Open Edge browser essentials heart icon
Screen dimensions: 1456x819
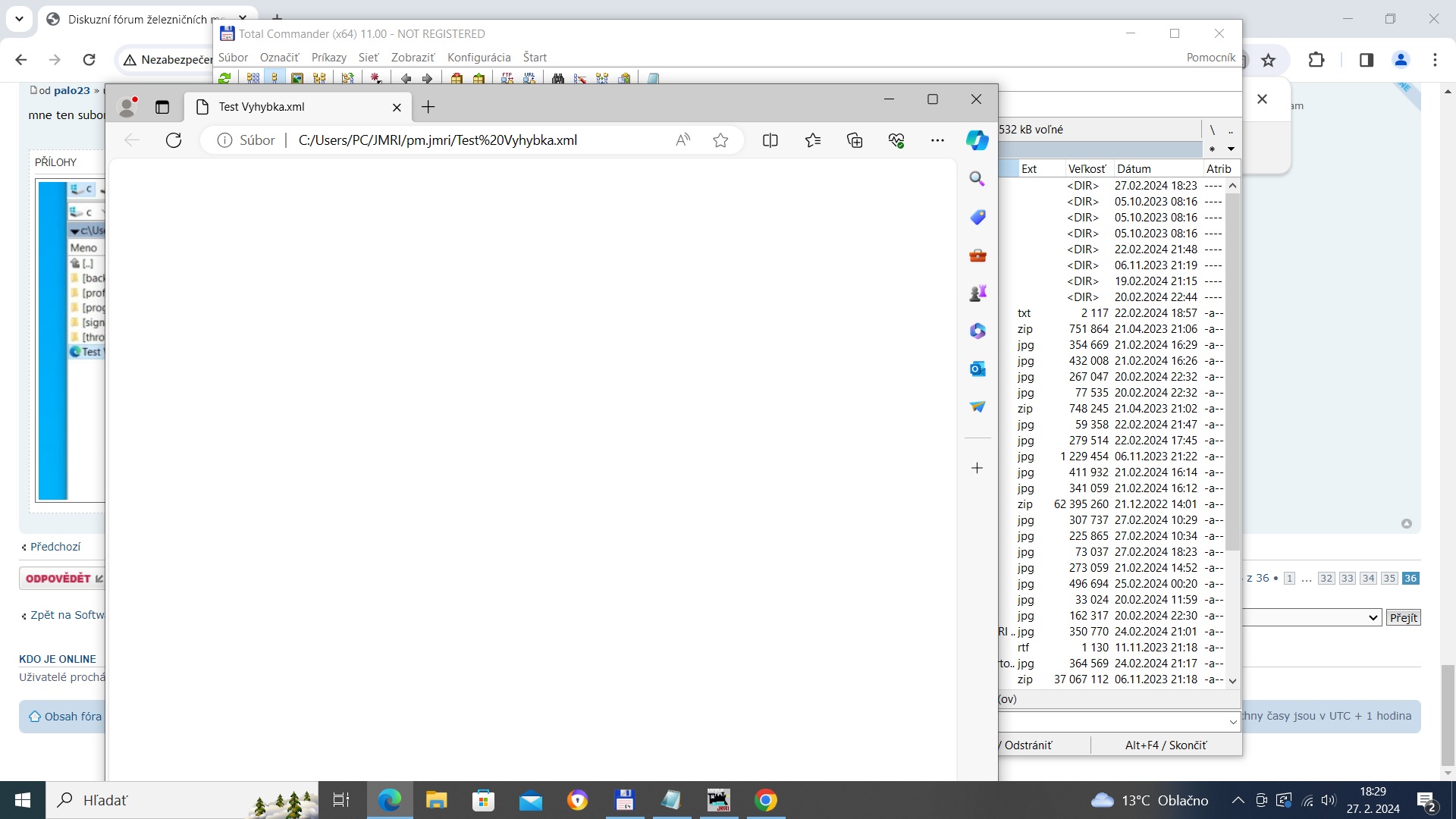pyautogui.click(x=896, y=140)
